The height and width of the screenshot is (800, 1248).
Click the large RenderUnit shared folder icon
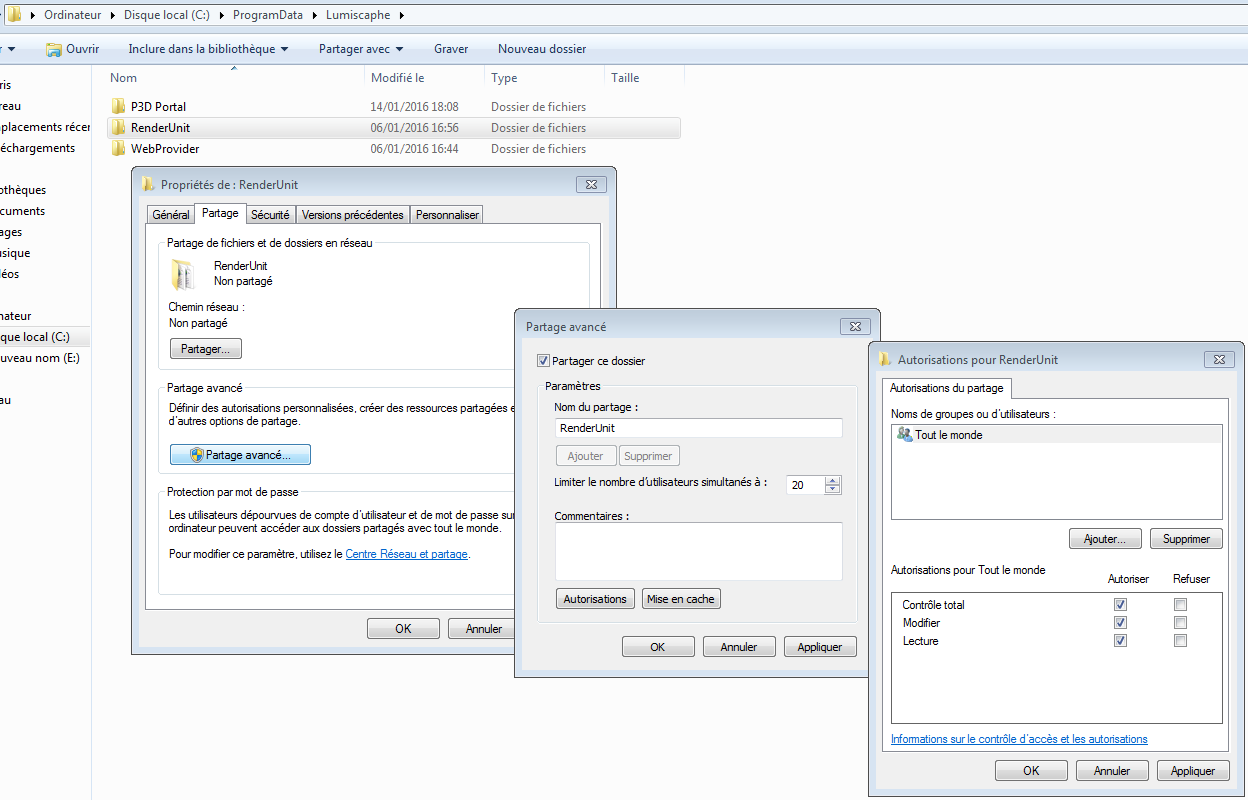click(183, 274)
